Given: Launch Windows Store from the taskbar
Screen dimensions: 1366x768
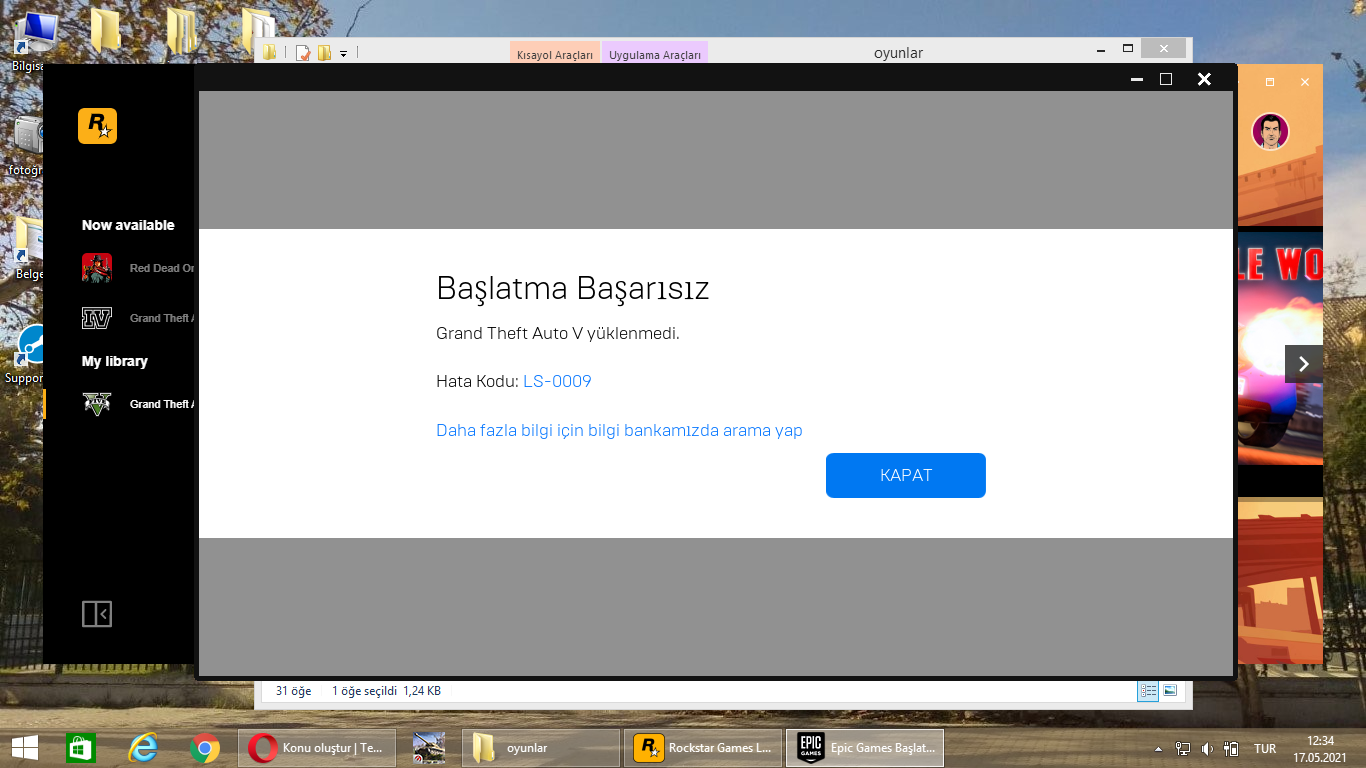Looking at the screenshot, I should 81,747.
